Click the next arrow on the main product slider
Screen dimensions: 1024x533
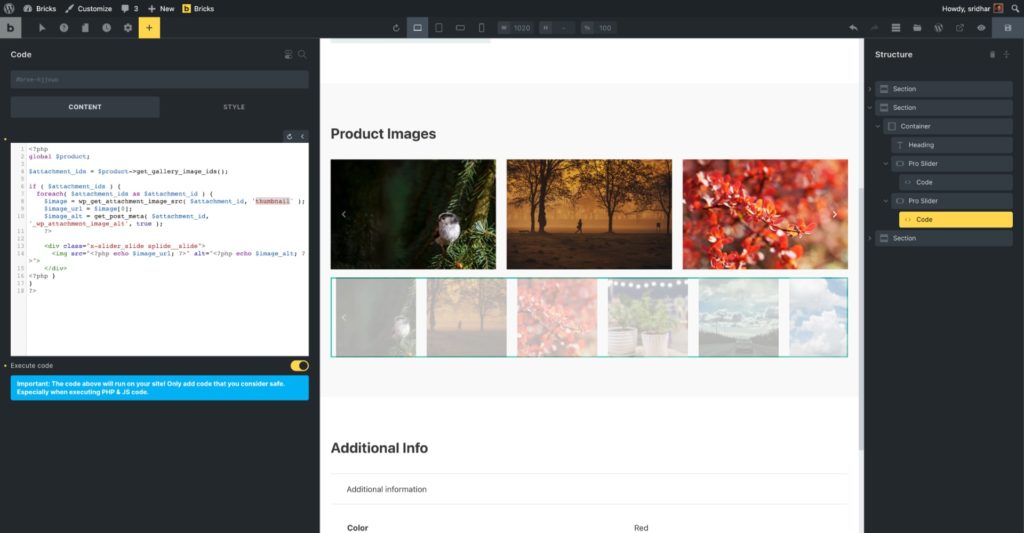point(834,214)
